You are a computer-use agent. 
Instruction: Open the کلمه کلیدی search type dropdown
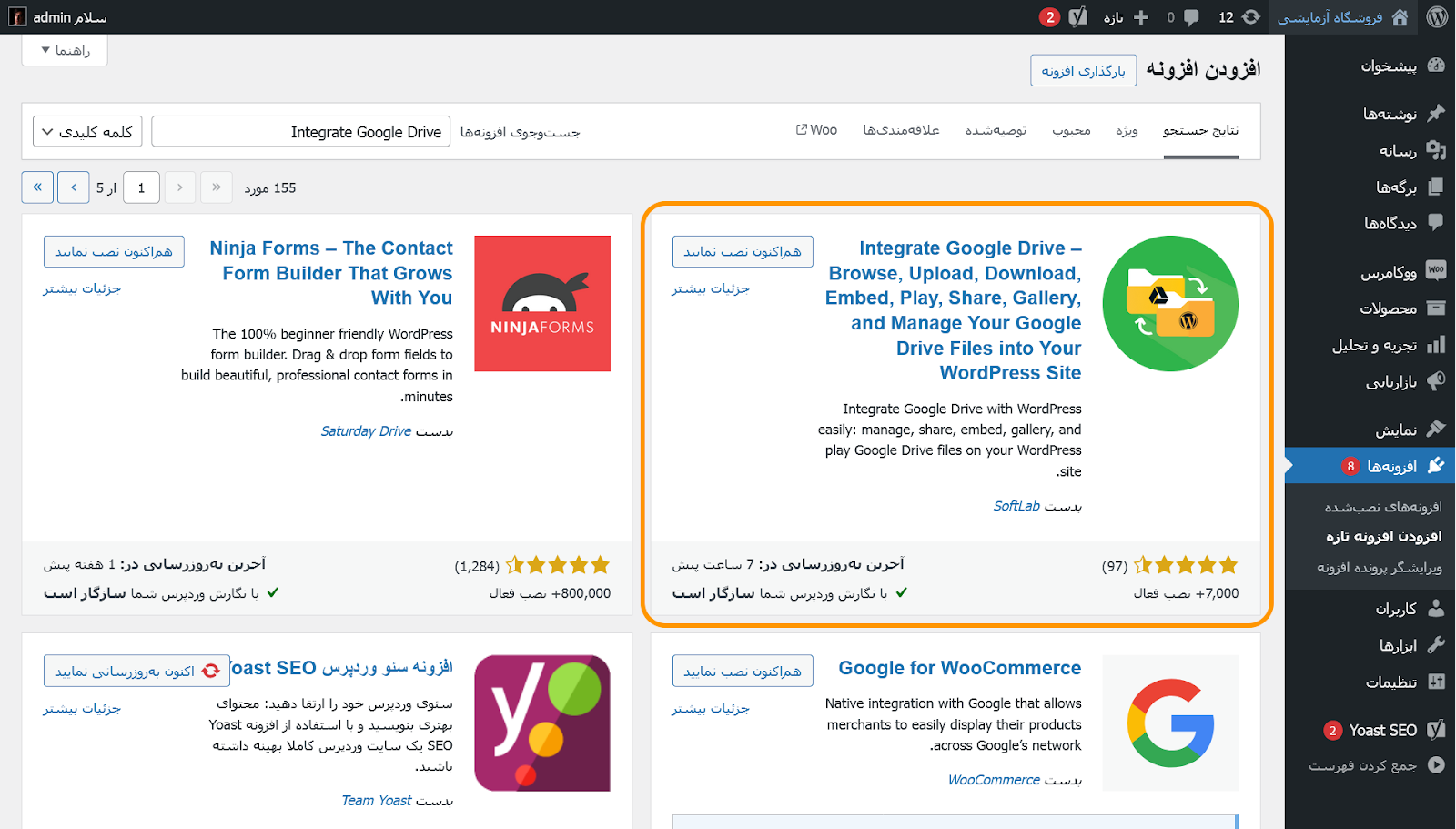(x=88, y=132)
